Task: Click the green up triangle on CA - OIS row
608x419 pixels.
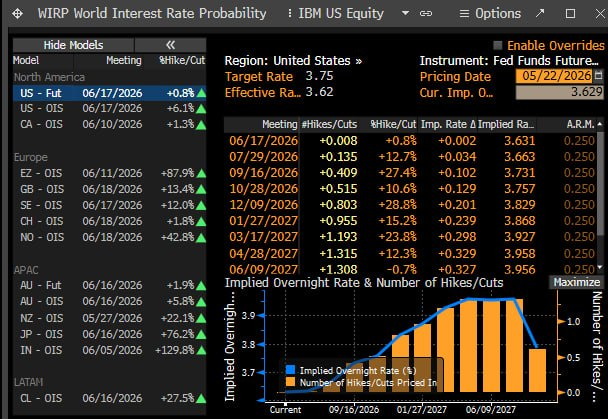Action: [x=201, y=125]
